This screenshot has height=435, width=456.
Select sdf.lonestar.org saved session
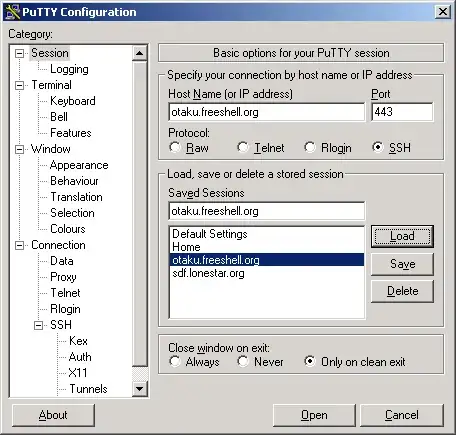tap(267, 273)
